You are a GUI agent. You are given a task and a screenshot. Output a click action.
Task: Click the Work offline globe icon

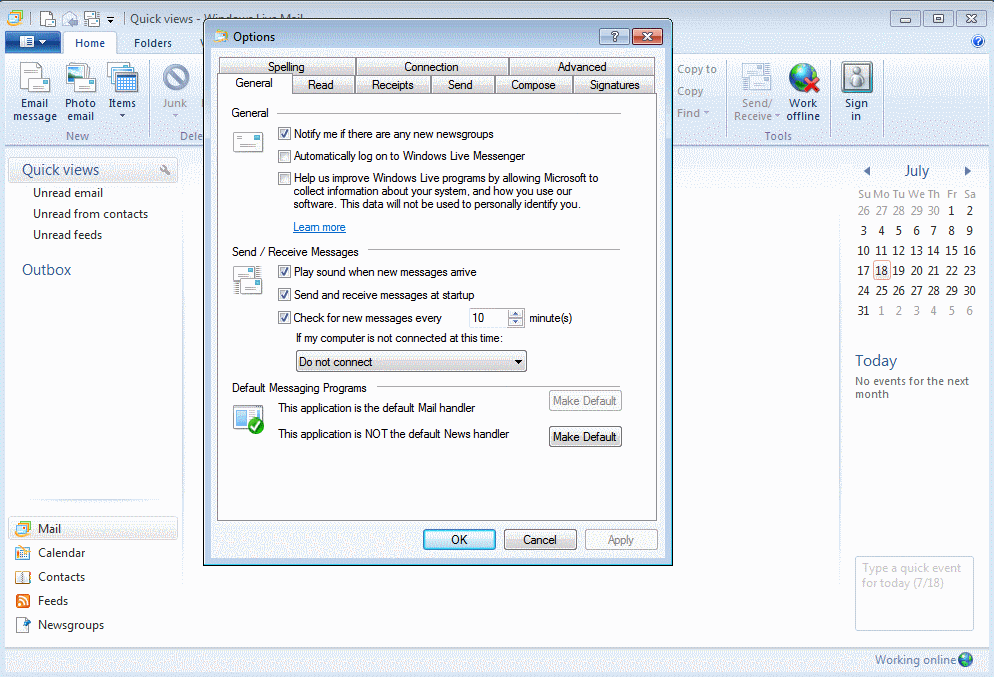pos(803,77)
